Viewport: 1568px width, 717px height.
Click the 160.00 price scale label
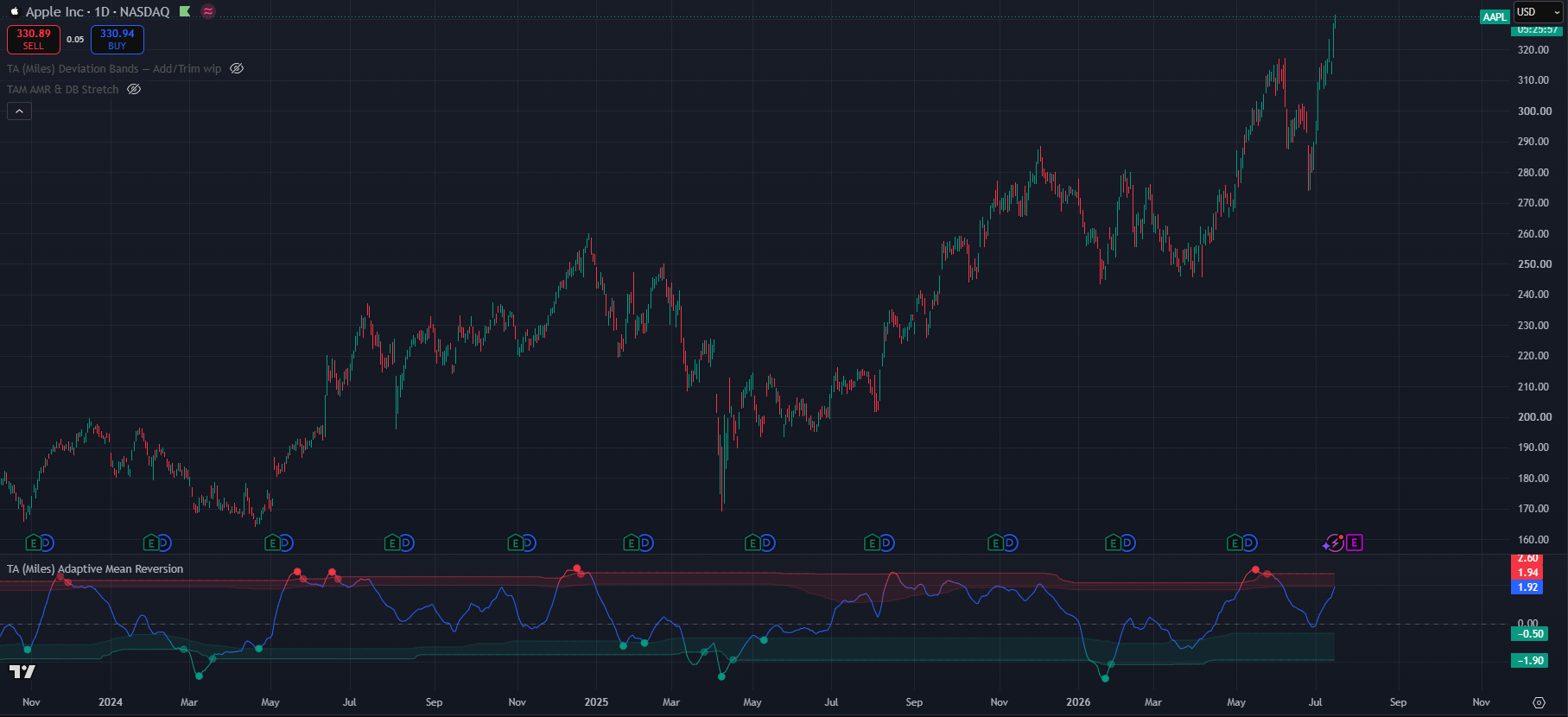coord(1533,540)
